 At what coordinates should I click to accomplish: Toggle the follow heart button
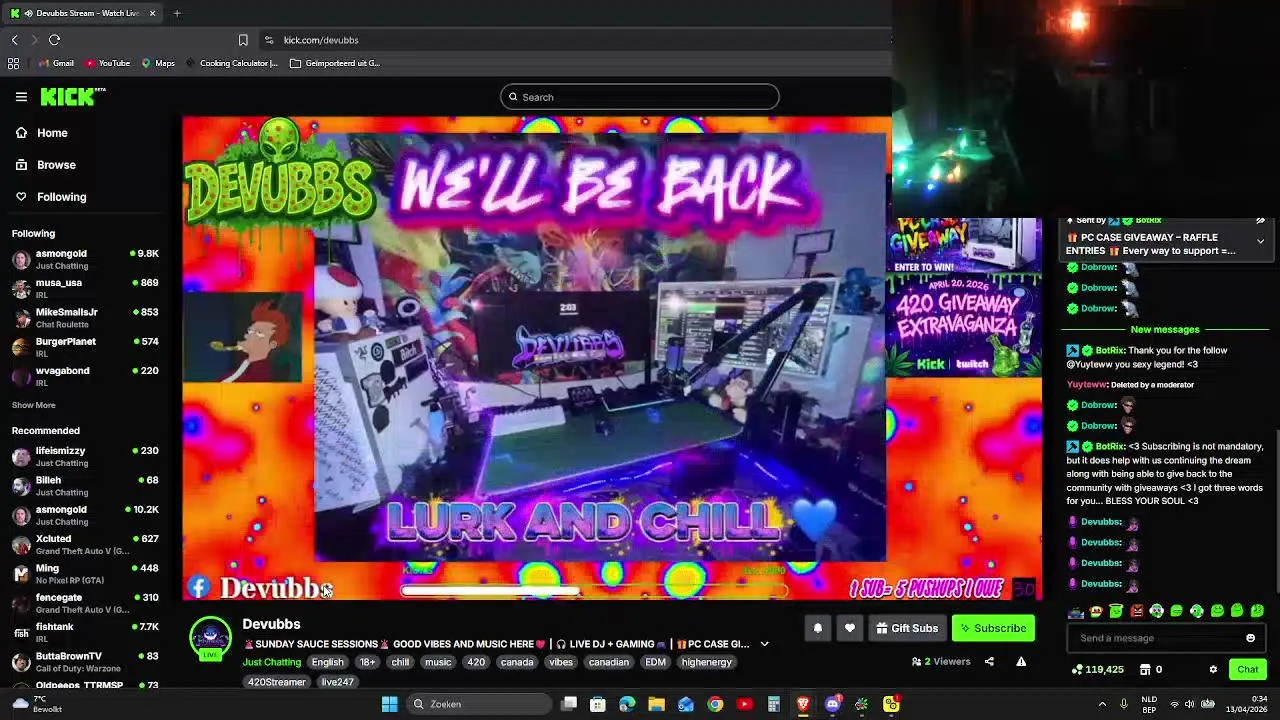click(x=850, y=628)
